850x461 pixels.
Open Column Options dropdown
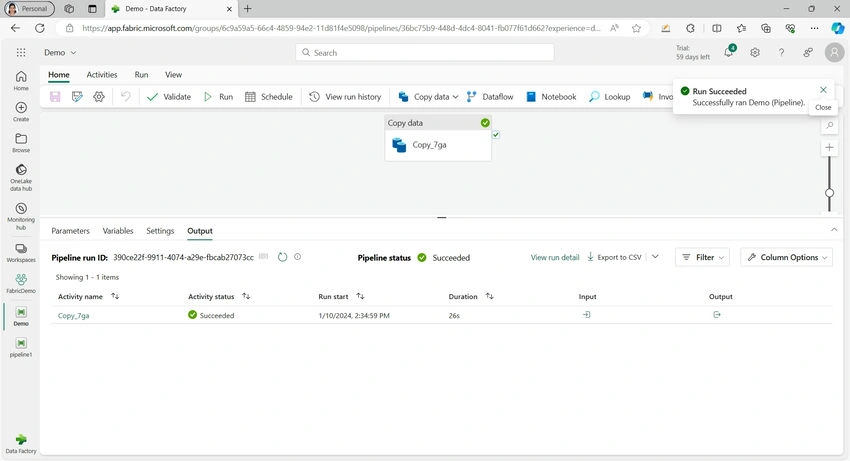coord(787,257)
